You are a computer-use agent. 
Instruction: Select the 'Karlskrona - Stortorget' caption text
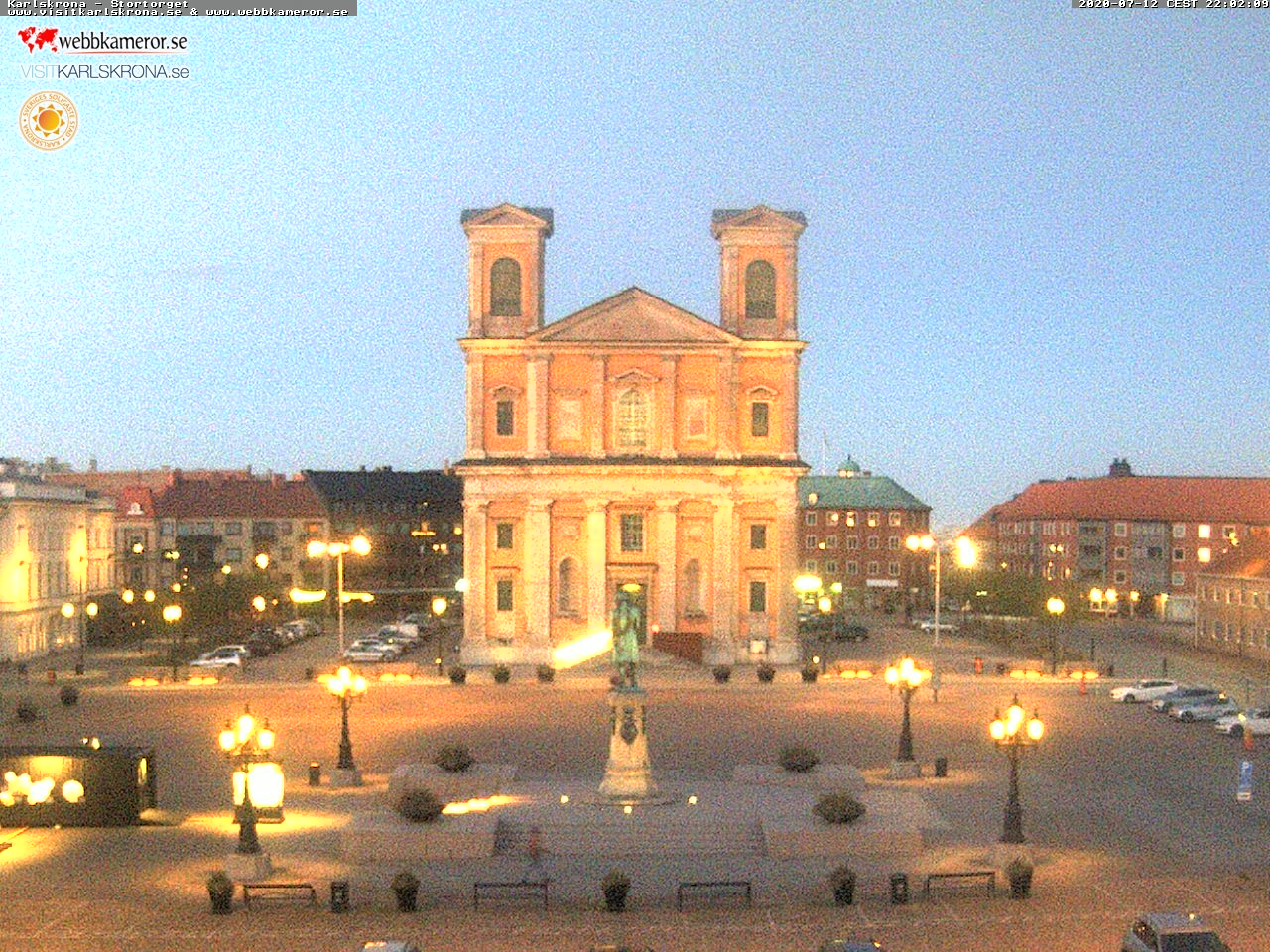(x=97, y=4)
